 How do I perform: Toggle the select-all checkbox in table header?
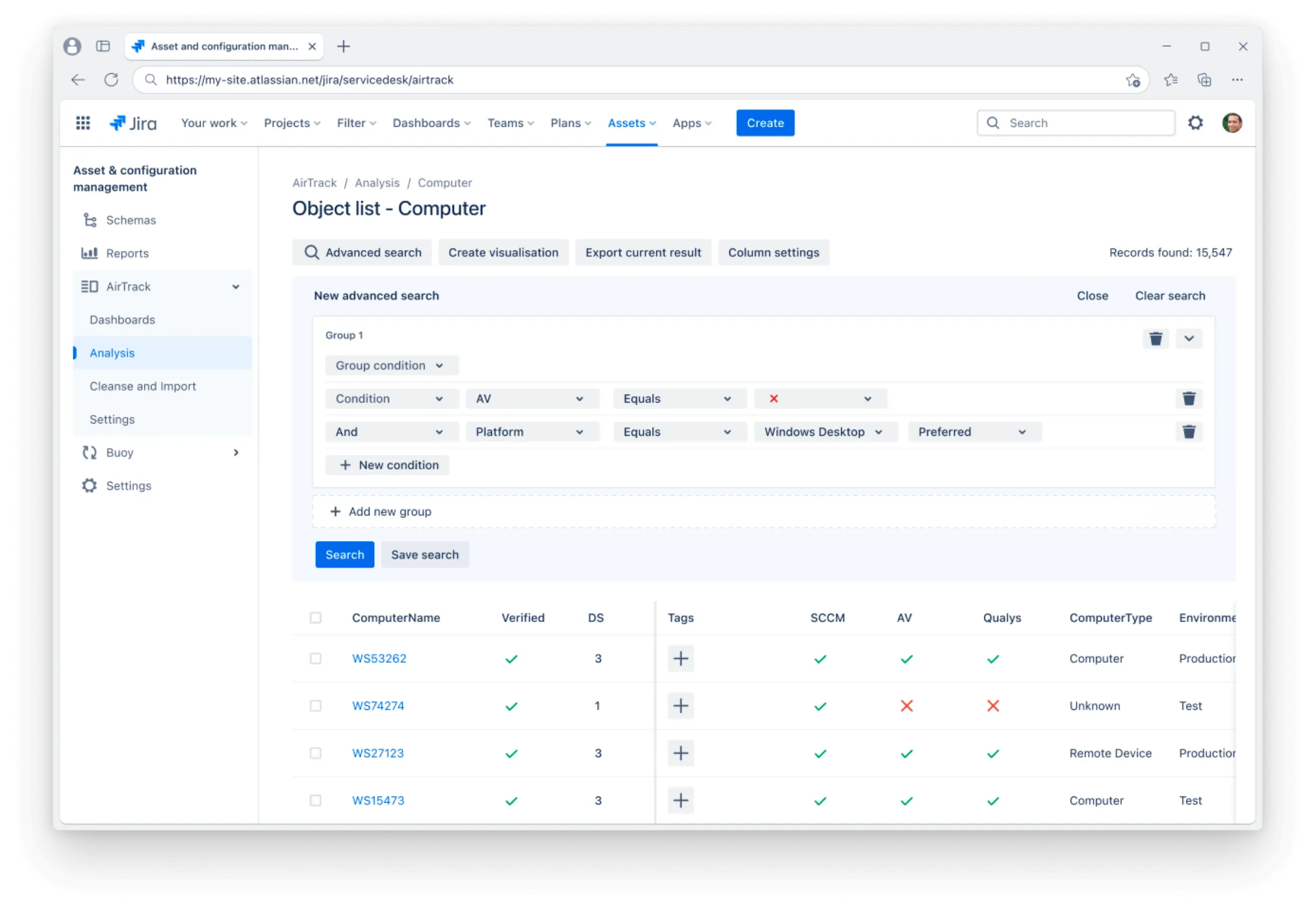click(x=316, y=618)
